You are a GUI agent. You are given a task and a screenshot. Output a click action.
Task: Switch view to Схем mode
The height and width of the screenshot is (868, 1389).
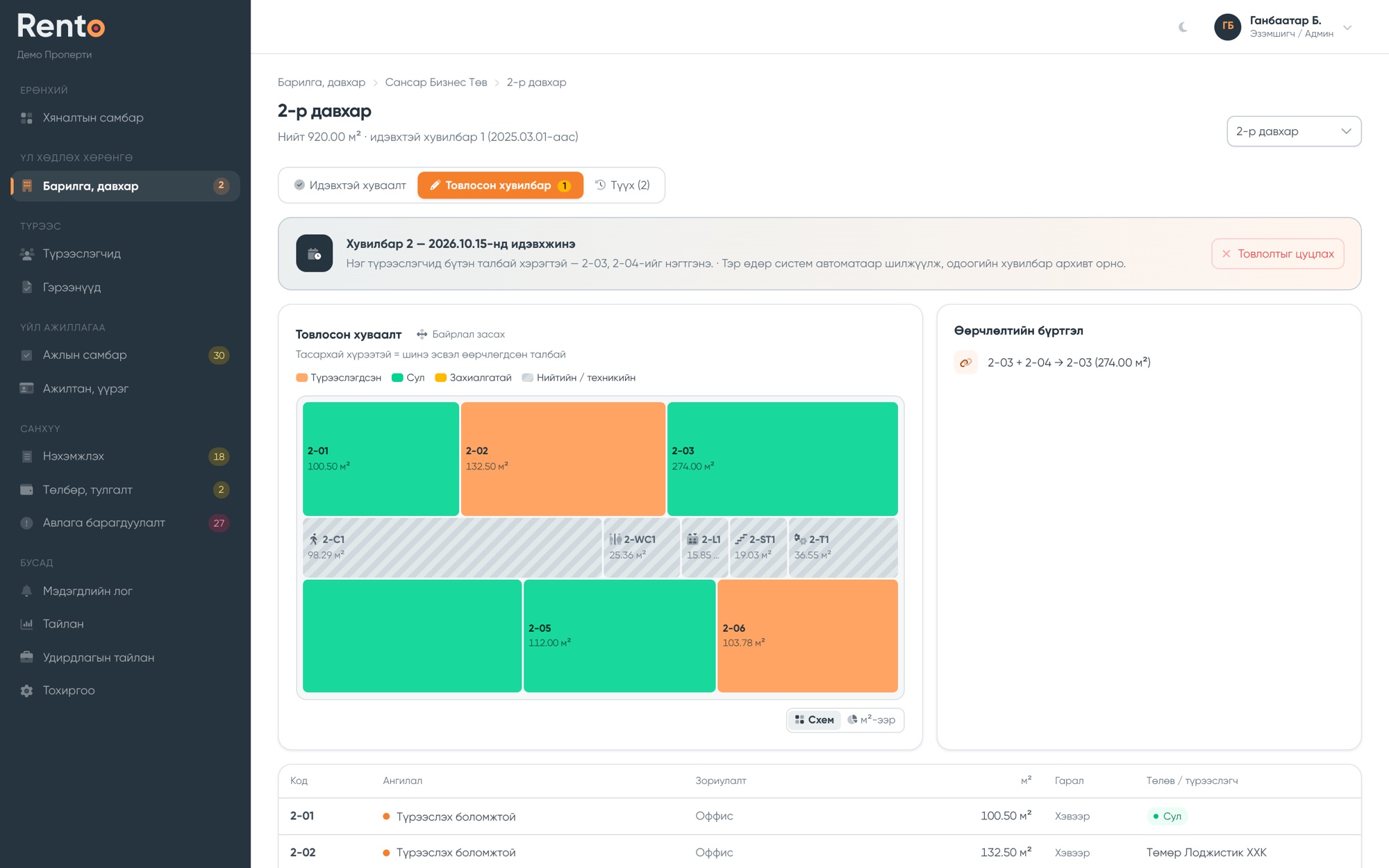tap(814, 720)
